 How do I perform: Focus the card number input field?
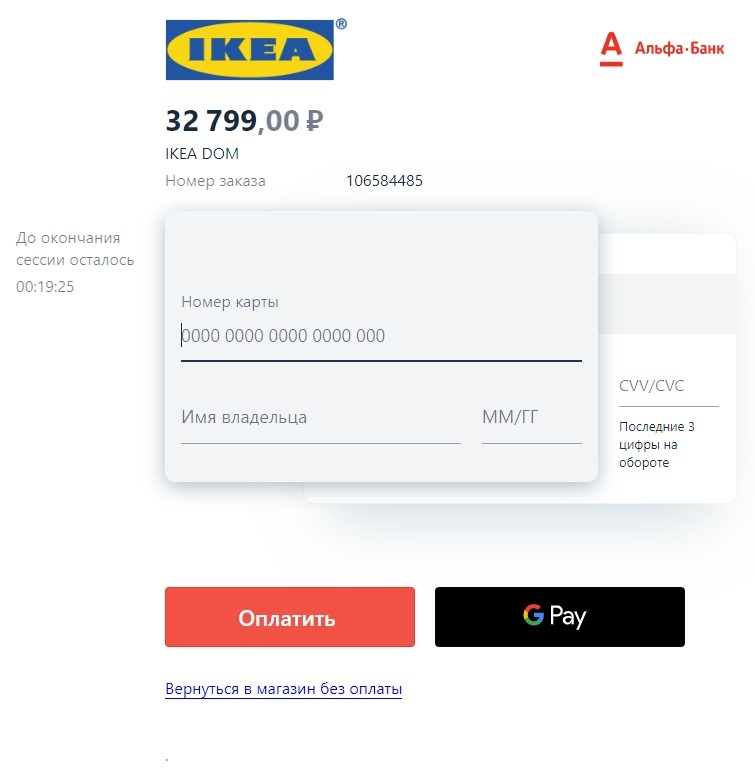pos(380,336)
